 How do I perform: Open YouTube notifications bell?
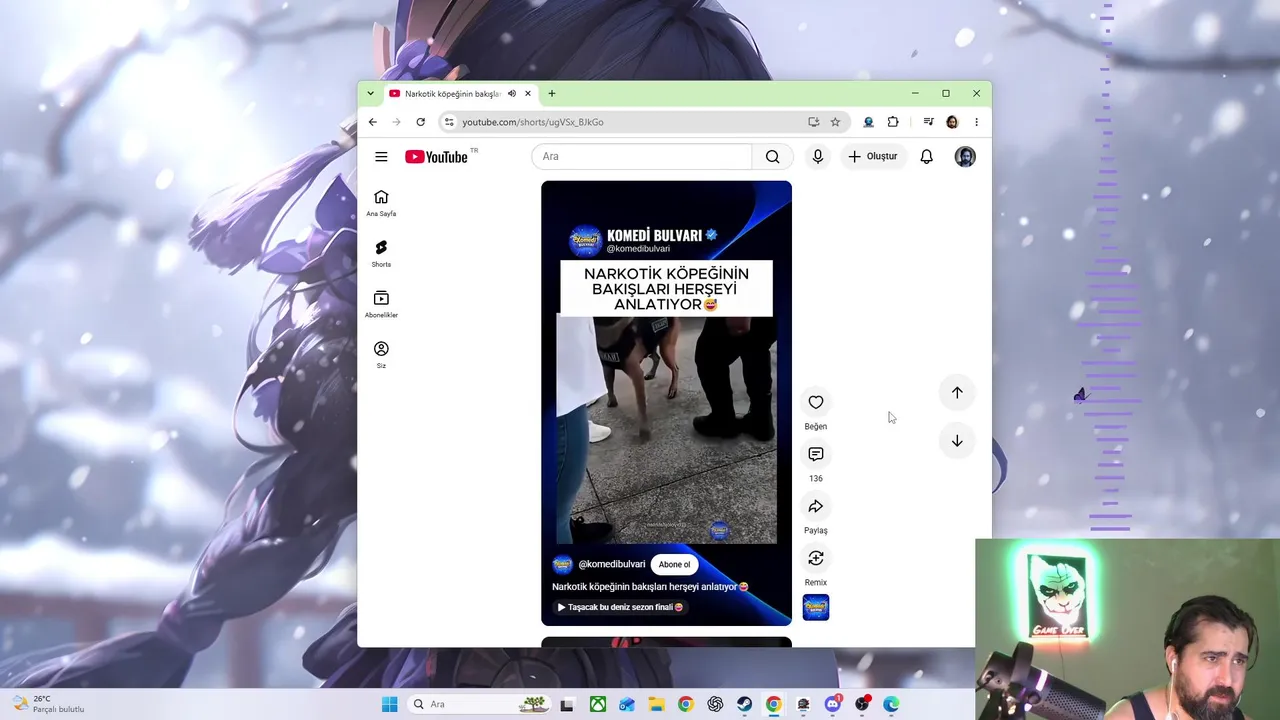pyautogui.click(x=927, y=157)
